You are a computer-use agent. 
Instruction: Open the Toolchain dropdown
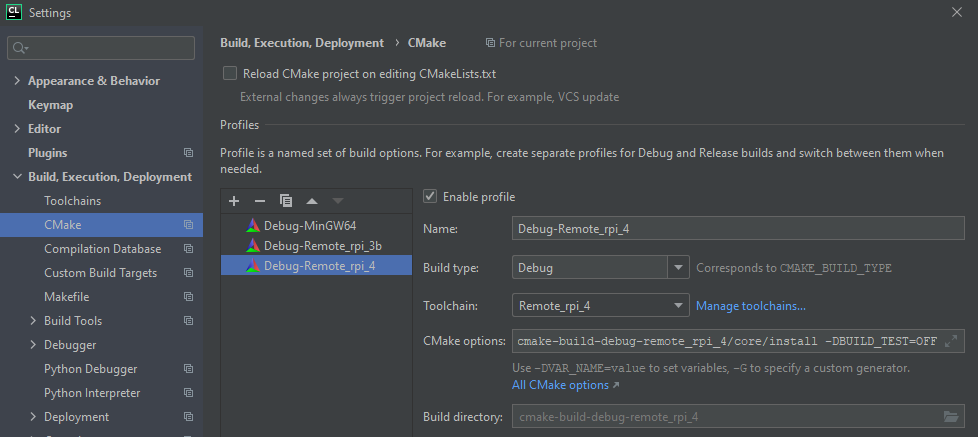pyautogui.click(x=679, y=306)
